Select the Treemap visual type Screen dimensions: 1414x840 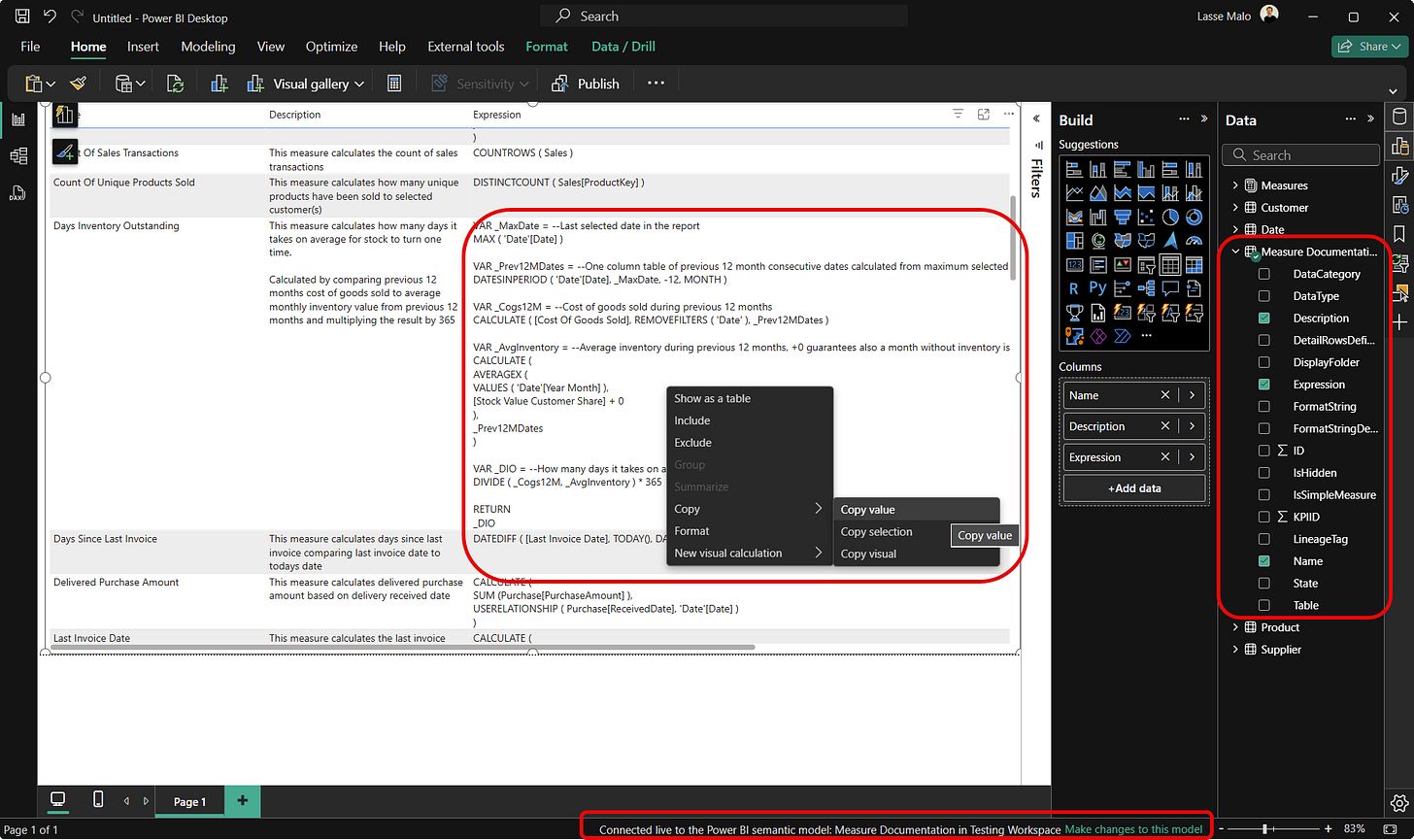(x=1074, y=240)
